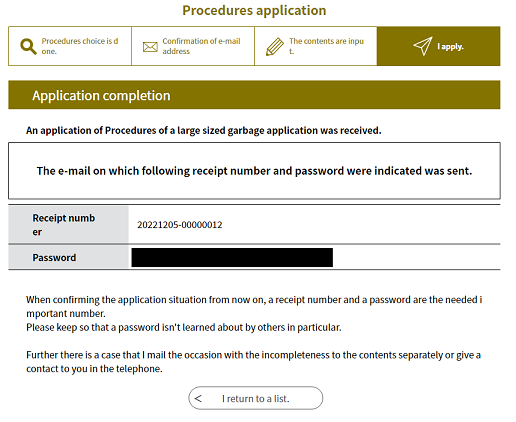Click 'I return to a list.' button
Image resolution: width=516 pixels, height=422 pixels.
[256, 398]
